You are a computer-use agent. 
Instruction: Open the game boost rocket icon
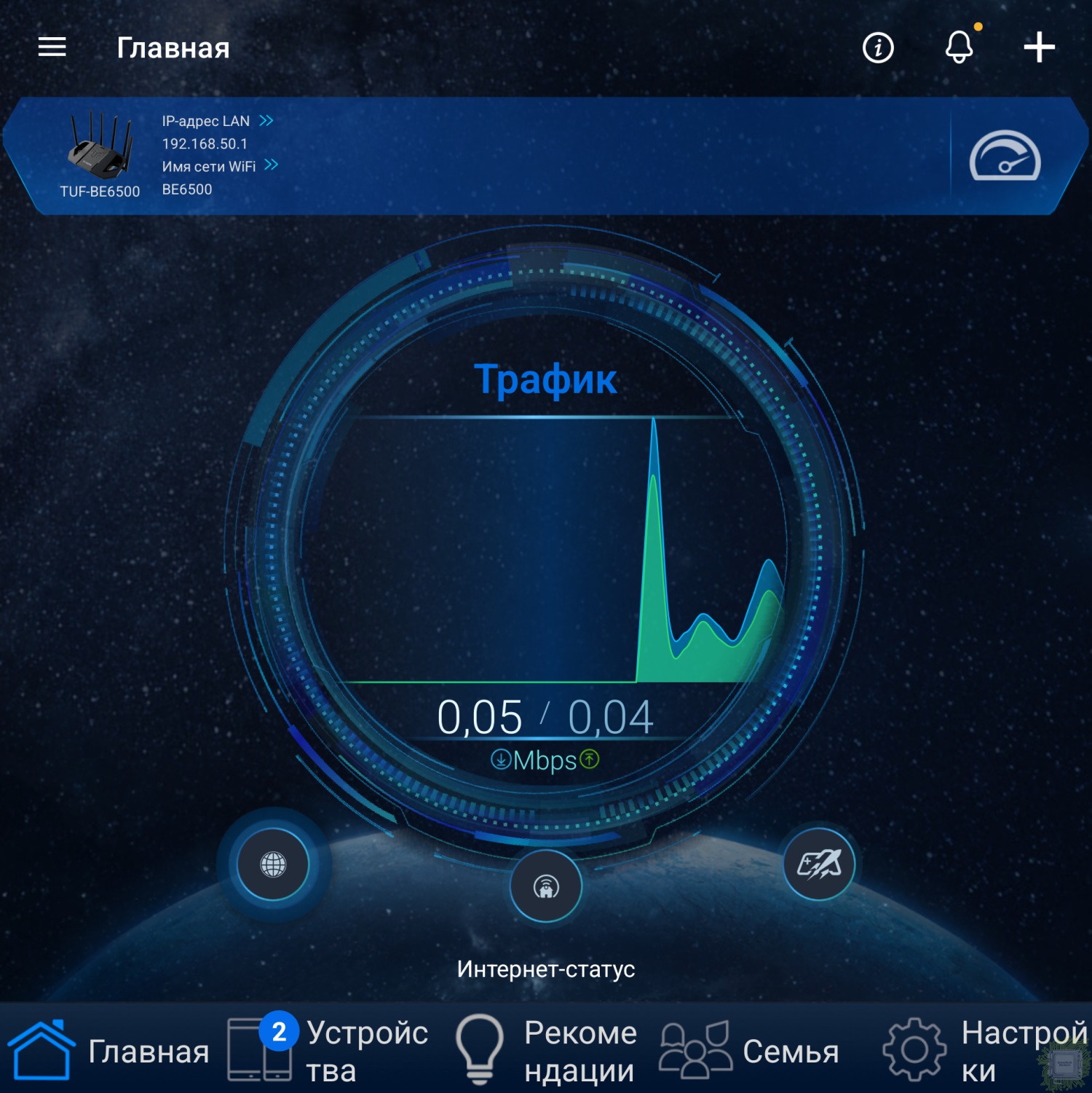point(819,864)
